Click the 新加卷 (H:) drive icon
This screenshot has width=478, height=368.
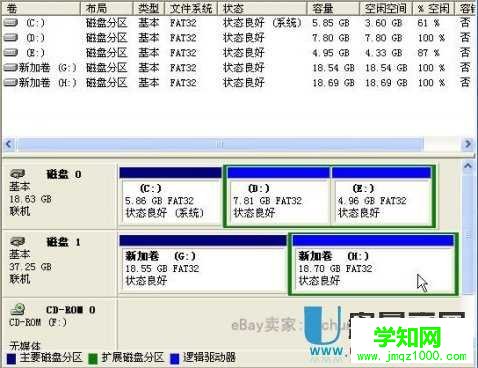11,82
